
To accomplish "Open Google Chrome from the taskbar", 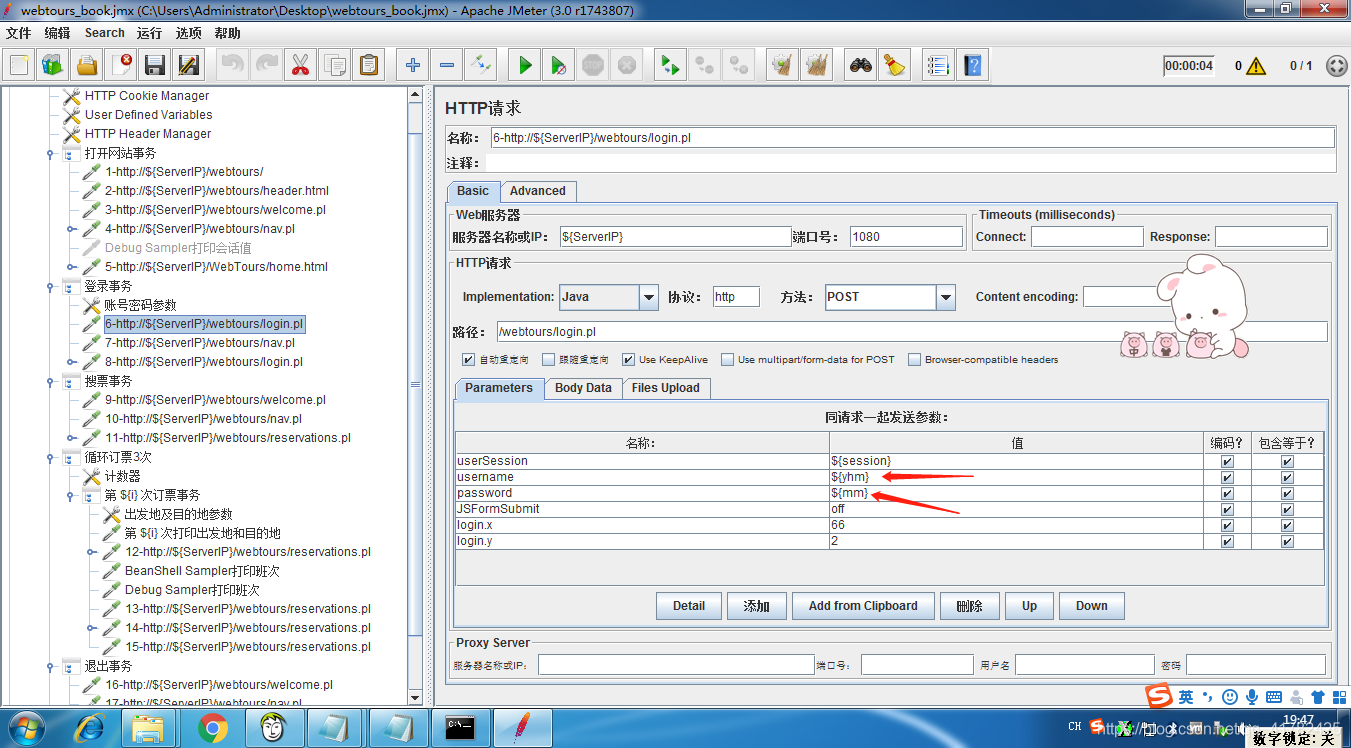I will point(212,729).
